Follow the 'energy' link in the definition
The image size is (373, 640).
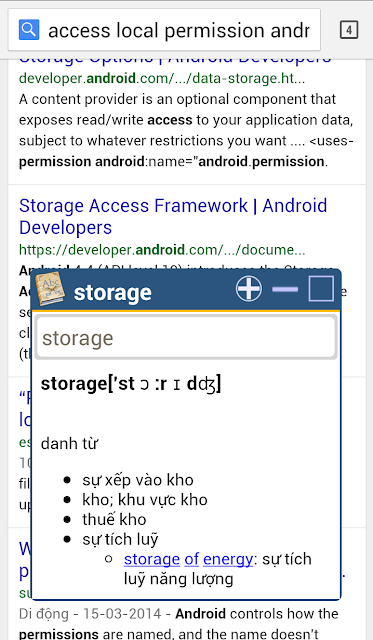pyautogui.click(x=228, y=559)
